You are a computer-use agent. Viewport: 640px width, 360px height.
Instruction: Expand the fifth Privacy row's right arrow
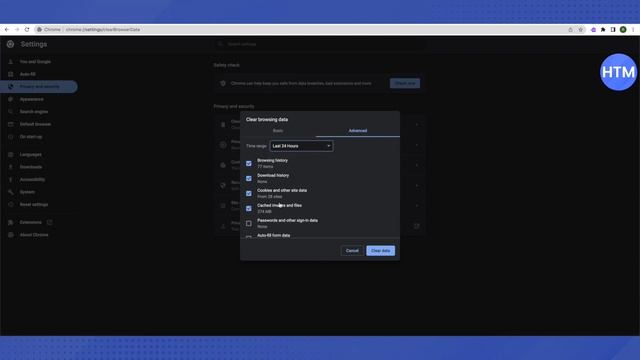417,206
